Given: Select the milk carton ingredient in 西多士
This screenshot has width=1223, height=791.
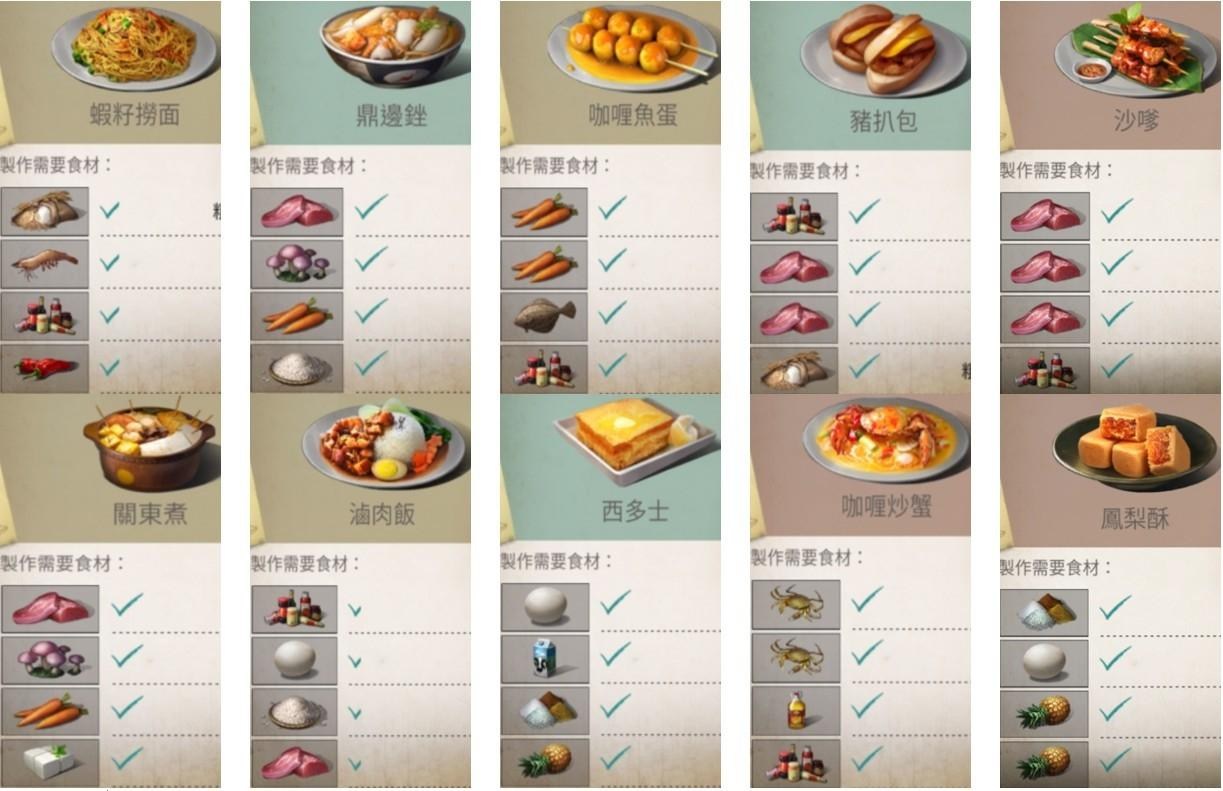Looking at the screenshot, I should click(544, 658).
